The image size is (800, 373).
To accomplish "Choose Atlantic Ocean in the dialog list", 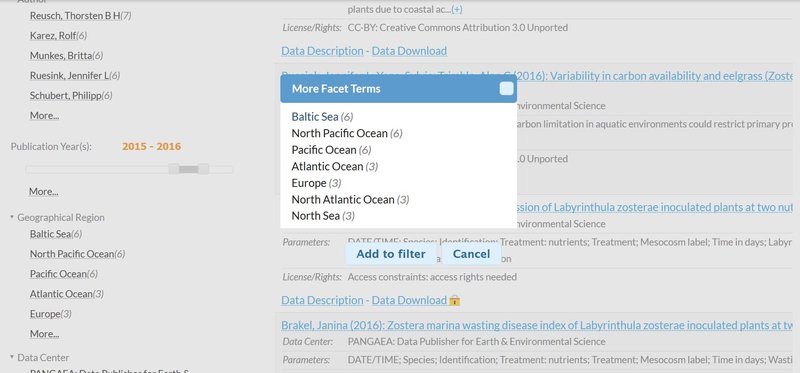I will [335, 166].
